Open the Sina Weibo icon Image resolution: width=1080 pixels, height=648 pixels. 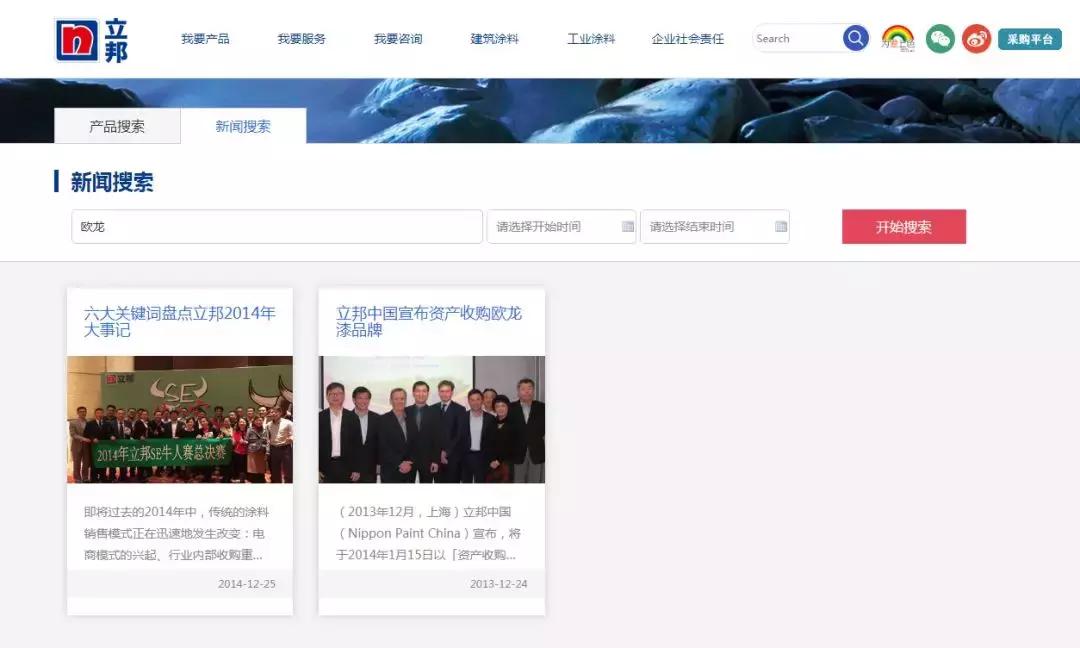[x=976, y=39]
